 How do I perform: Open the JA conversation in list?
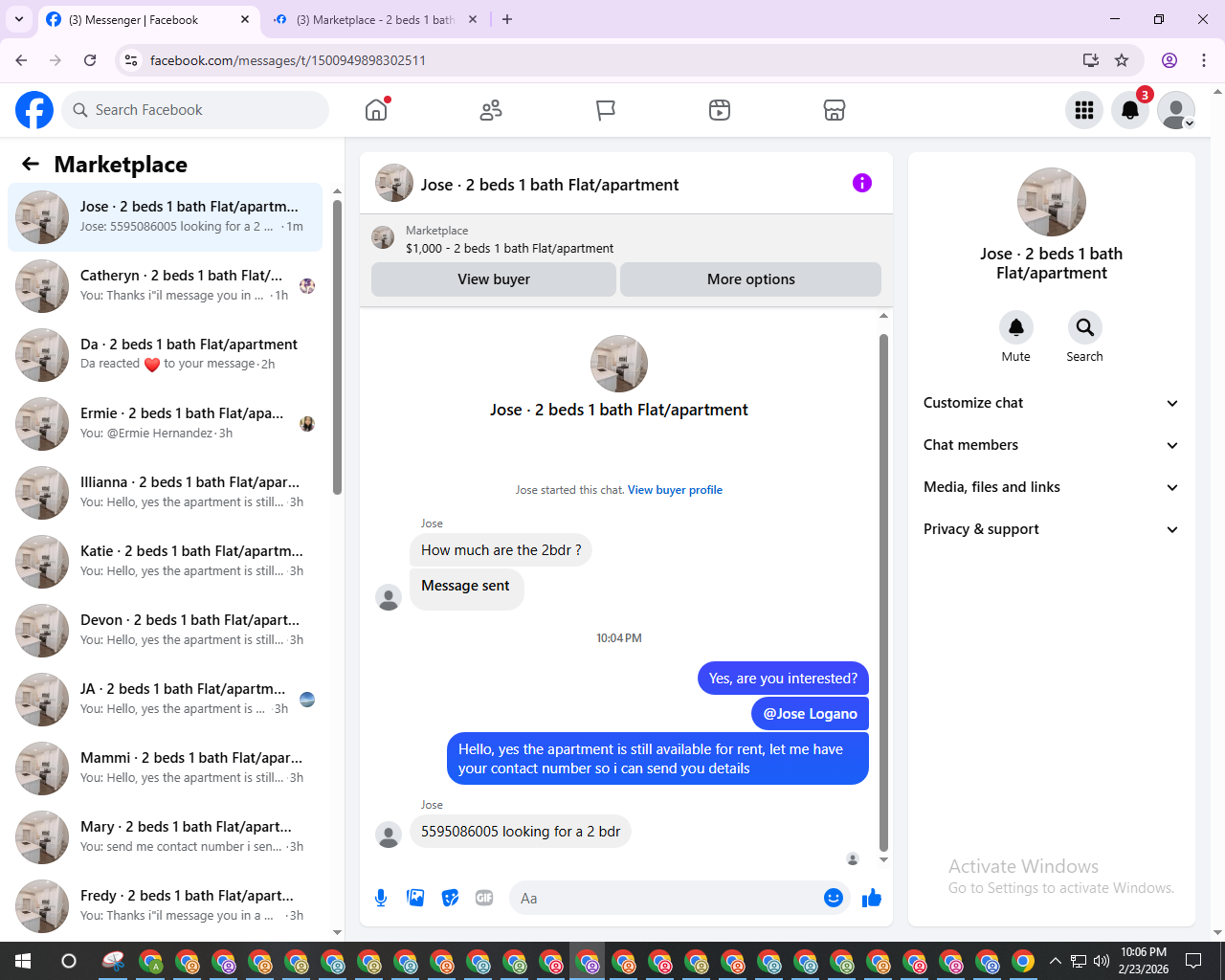click(165, 699)
